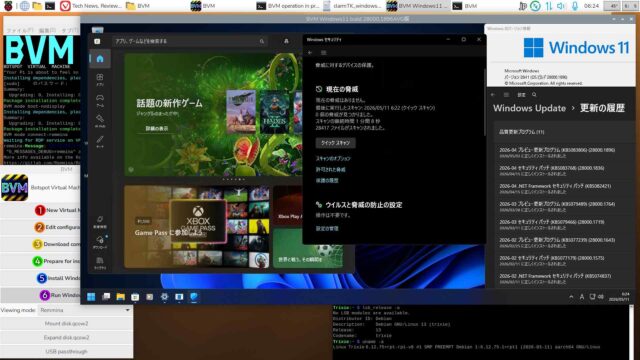Open スキャンのオプション link
640x360 pixels.
coord(333,159)
